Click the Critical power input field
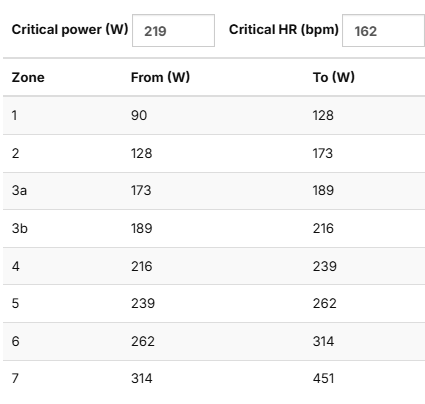 click(x=173, y=31)
